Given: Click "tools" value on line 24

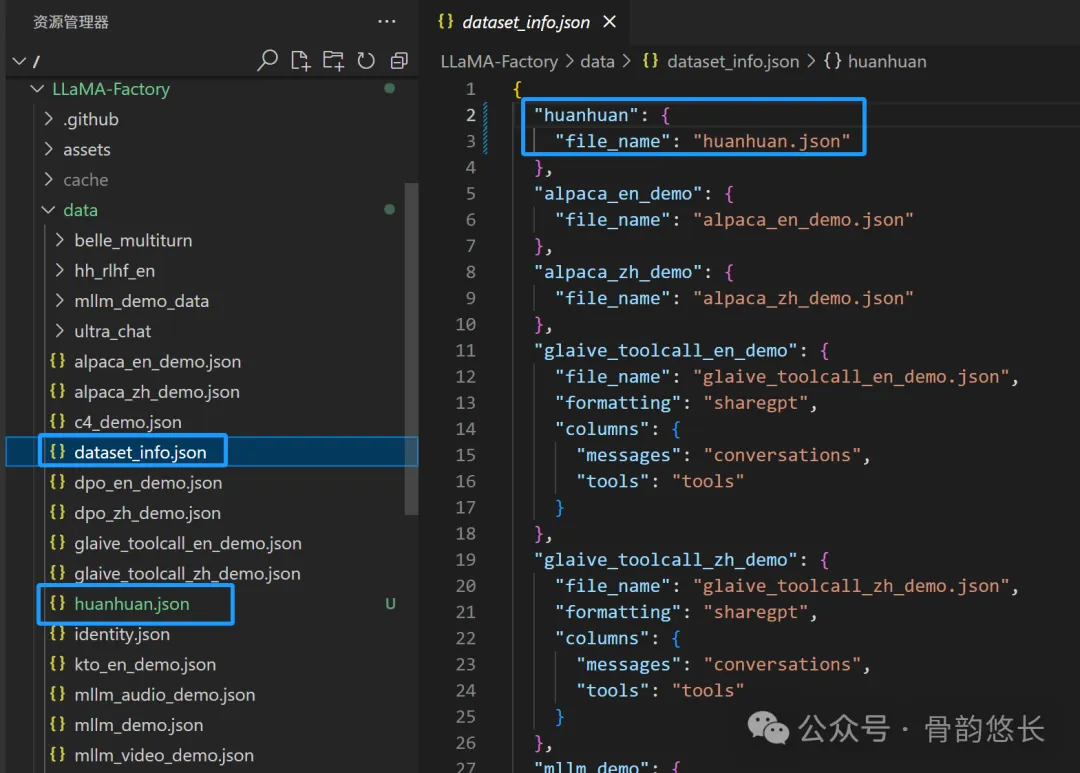Looking at the screenshot, I should tap(708, 691).
